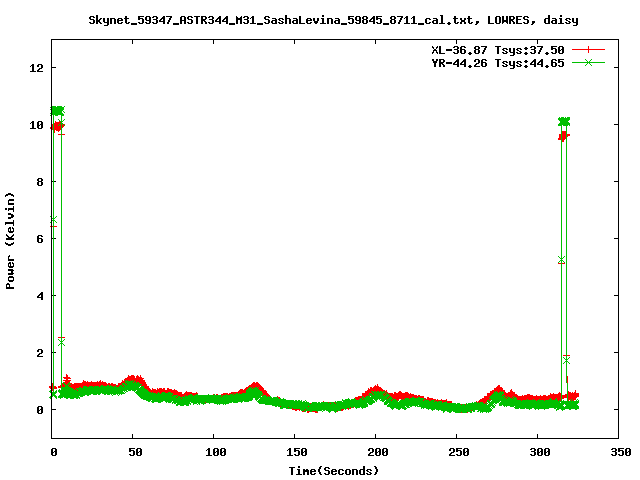The height and width of the screenshot is (480, 640).
Task: Click the Time(Seconds) x-axis label
Action: (x=333, y=471)
